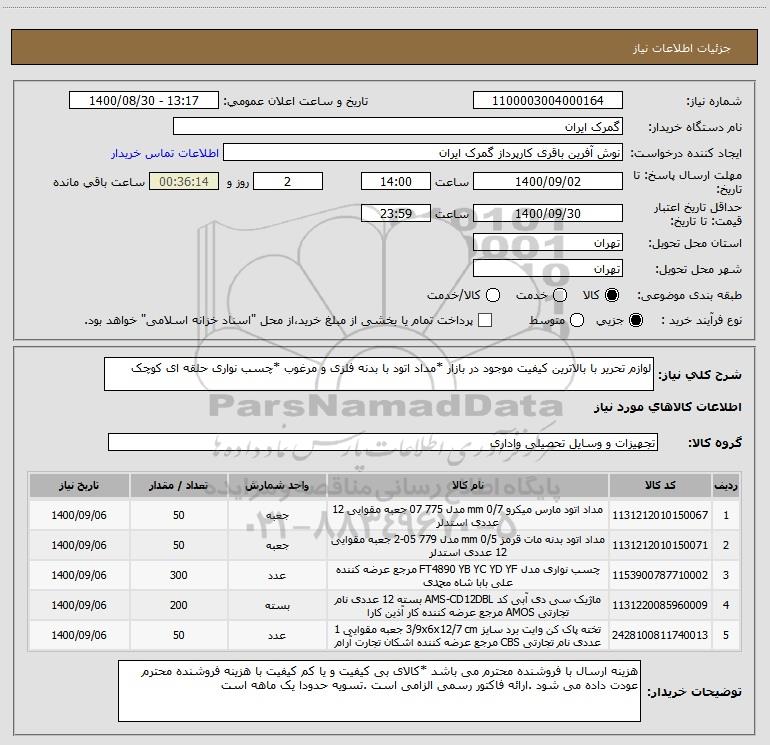This screenshot has width=770, height=745.
Task: Select the خدمت radio button
Action: click(x=560, y=295)
